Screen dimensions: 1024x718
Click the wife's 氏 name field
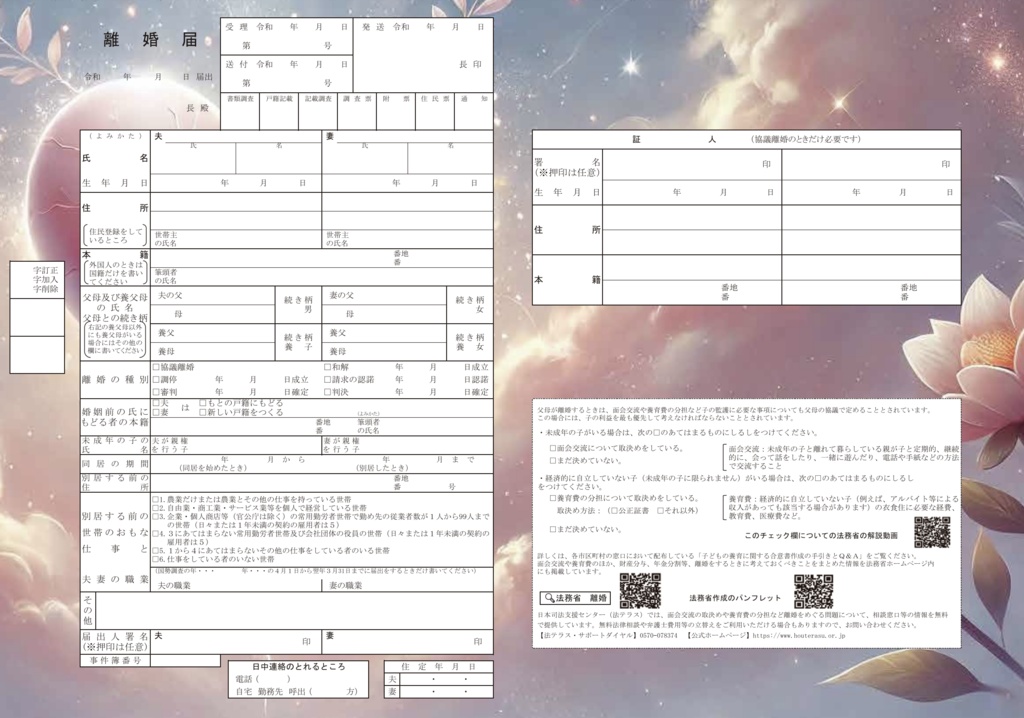pos(365,158)
